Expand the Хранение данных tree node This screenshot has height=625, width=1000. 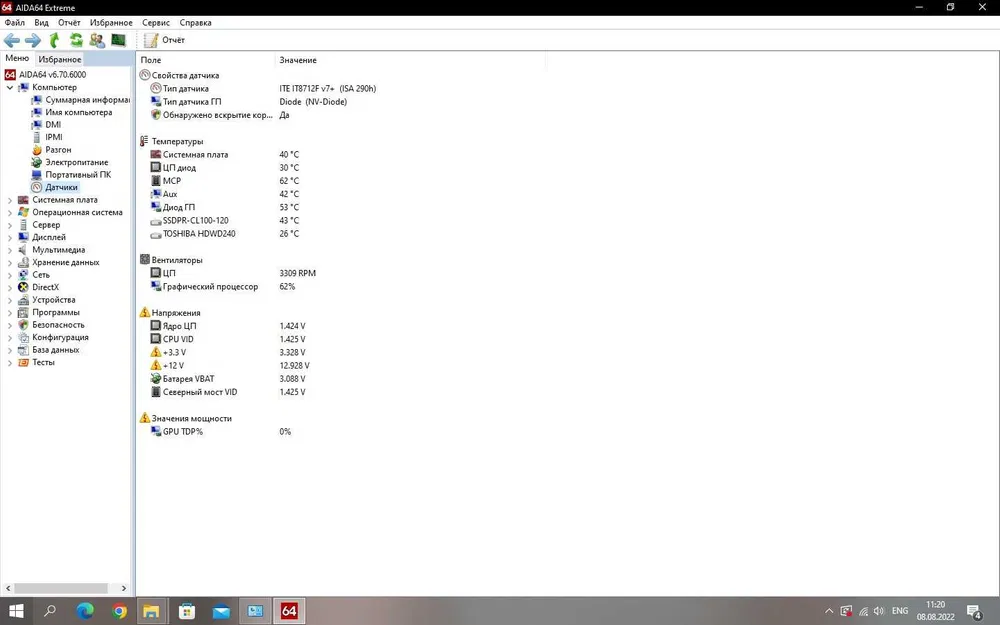10,263
